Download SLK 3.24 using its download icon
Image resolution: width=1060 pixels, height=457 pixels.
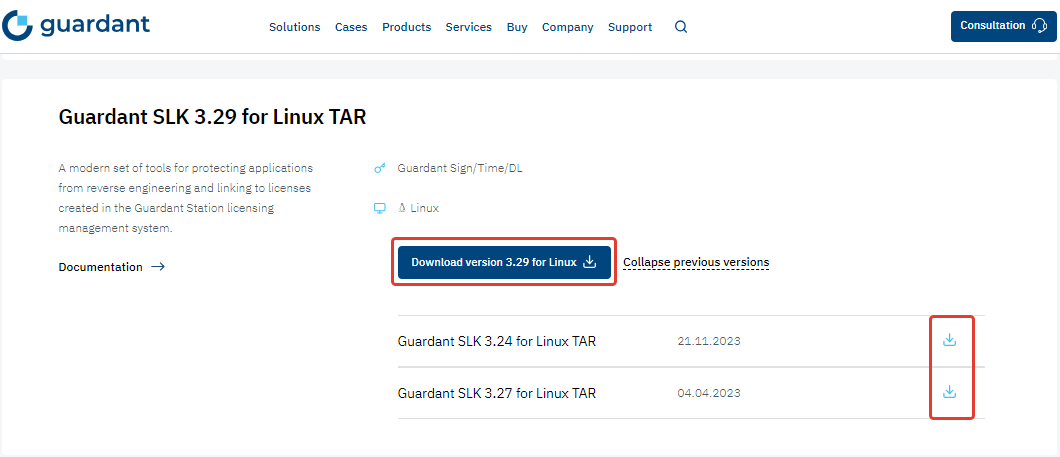click(950, 340)
